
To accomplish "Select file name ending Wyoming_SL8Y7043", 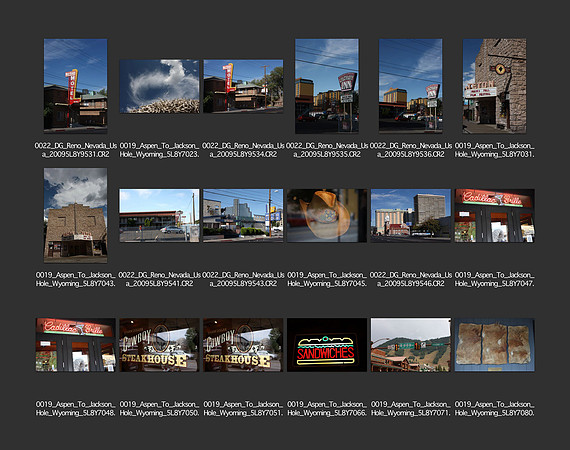I will click(76, 279).
